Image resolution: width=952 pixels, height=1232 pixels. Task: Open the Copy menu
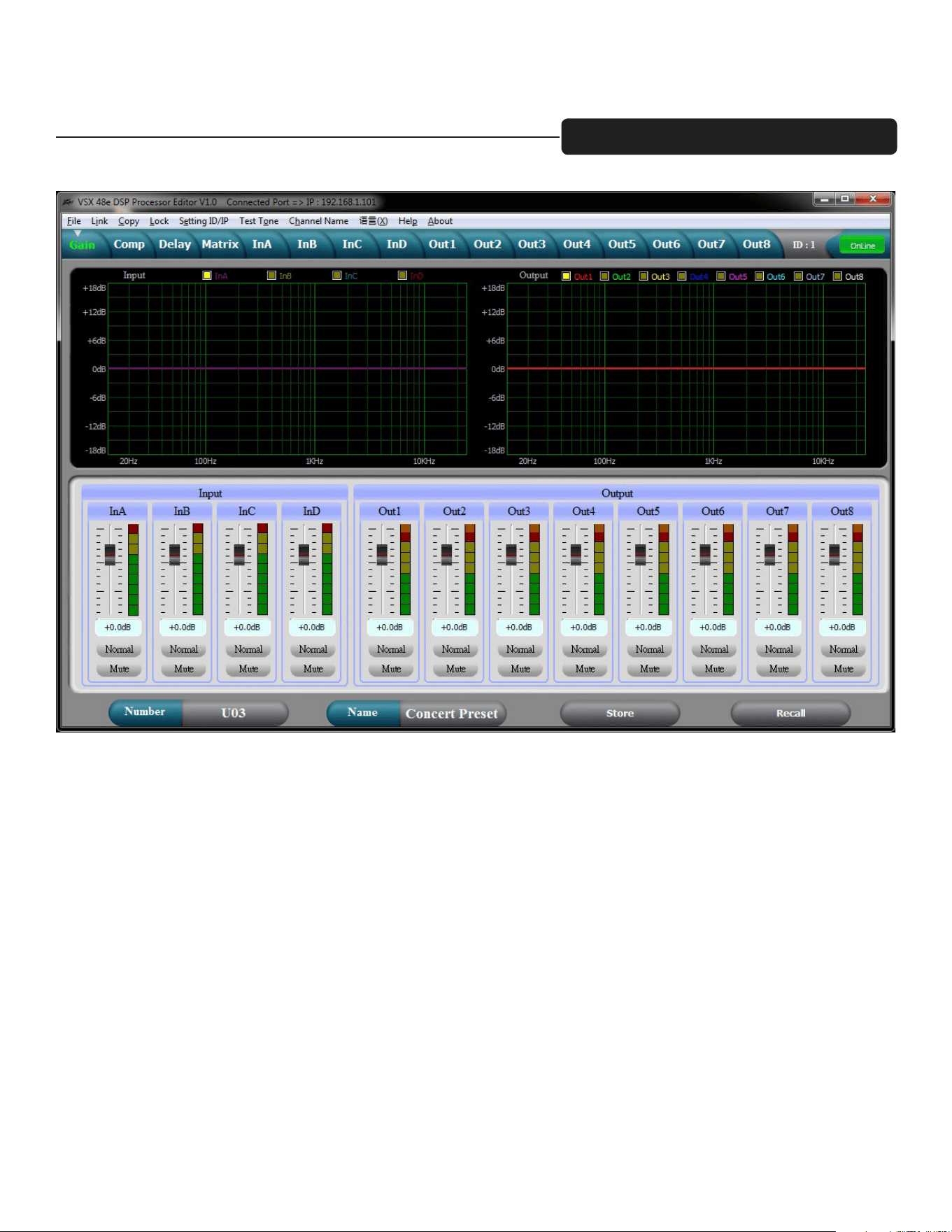coord(129,221)
